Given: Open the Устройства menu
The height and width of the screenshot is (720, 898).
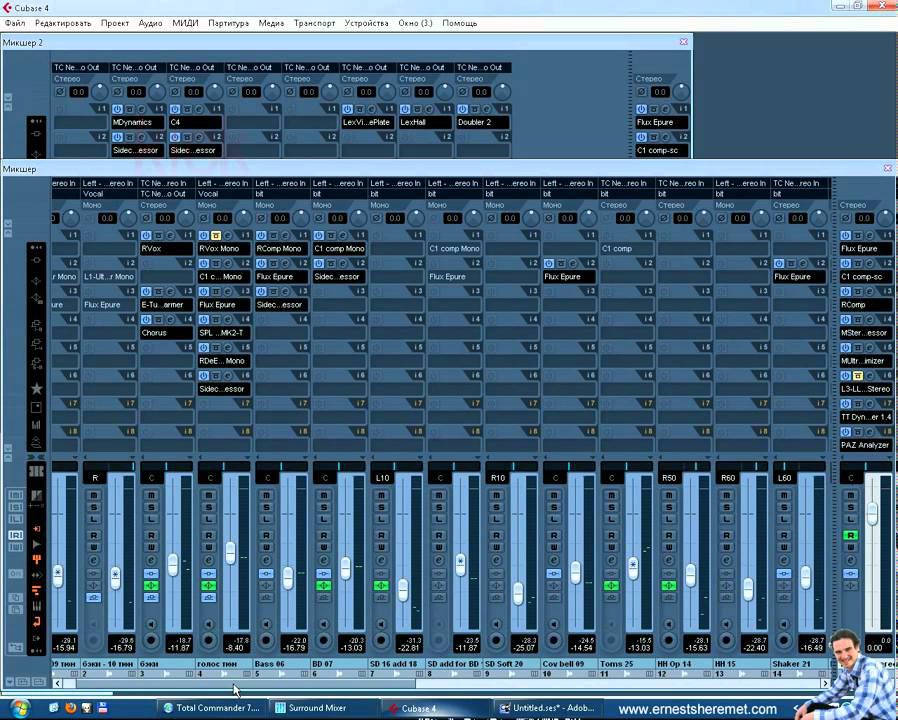Looking at the screenshot, I should tap(367, 23).
